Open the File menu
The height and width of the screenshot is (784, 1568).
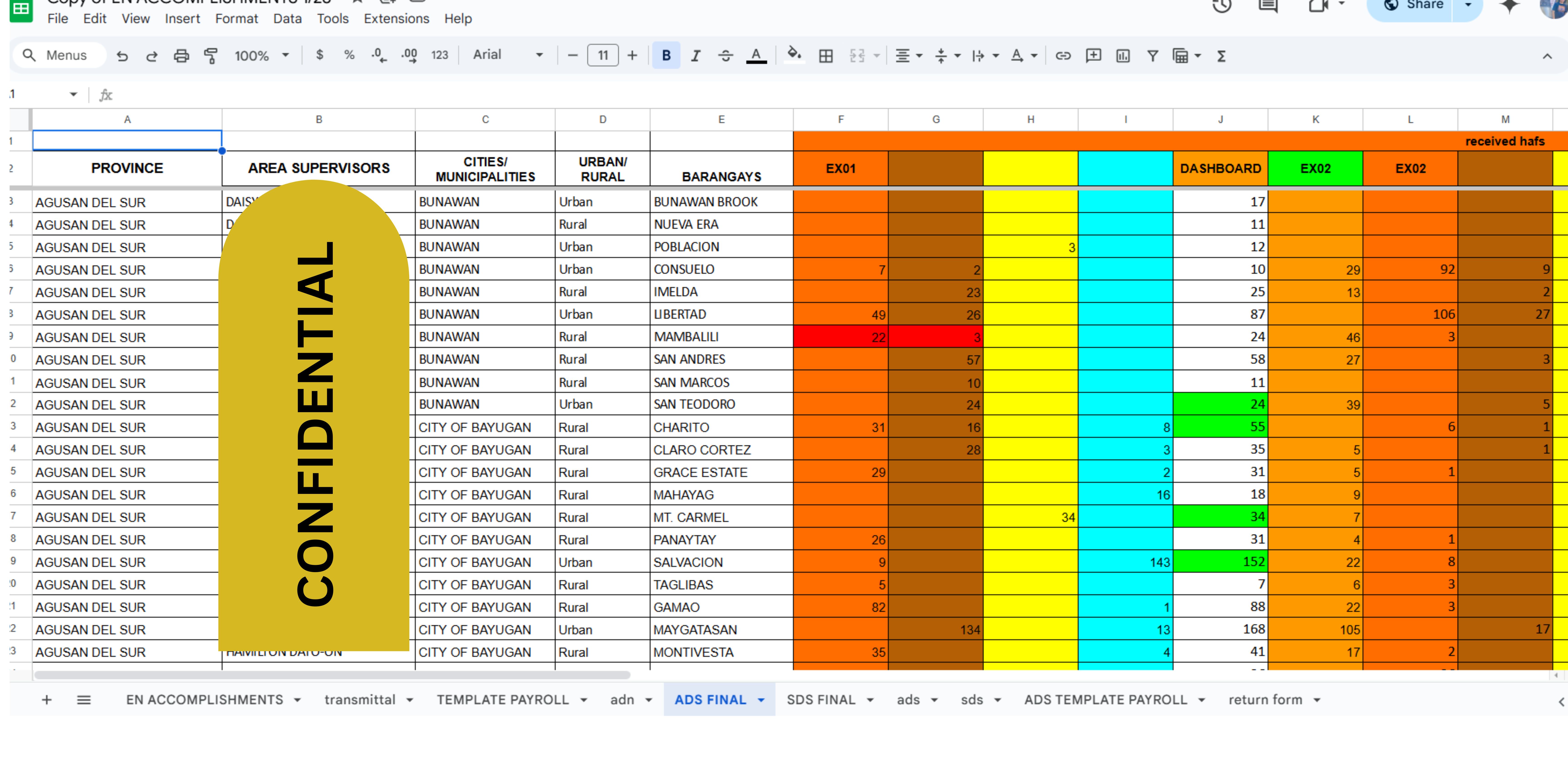[58, 19]
